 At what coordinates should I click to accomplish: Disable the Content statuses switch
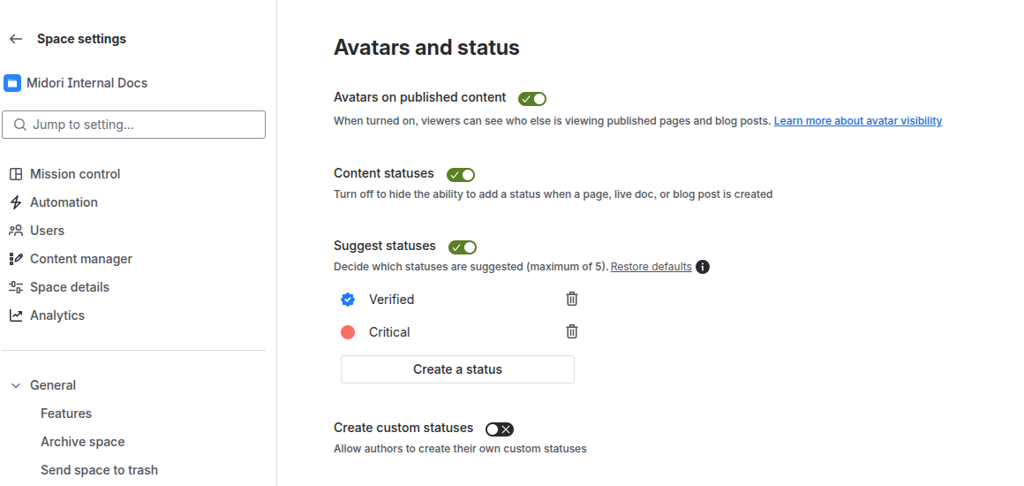pyautogui.click(x=461, y=175)
